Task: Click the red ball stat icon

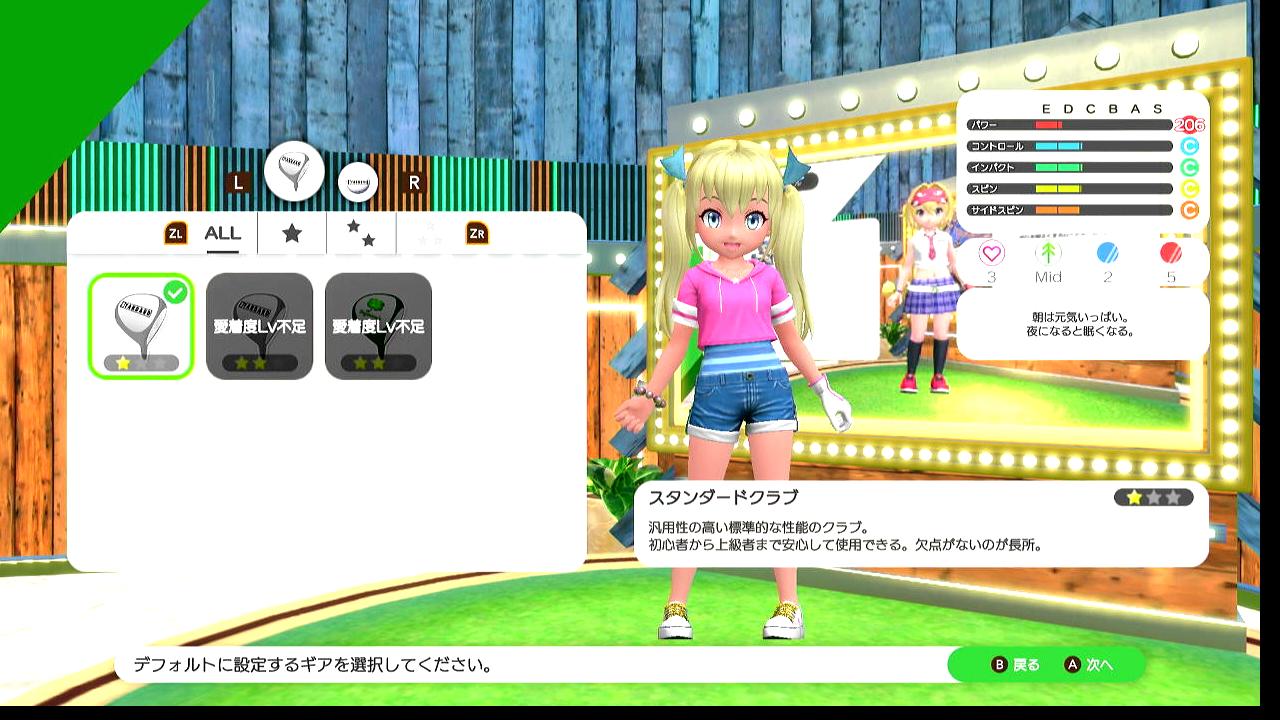Action: point(1170,253)
